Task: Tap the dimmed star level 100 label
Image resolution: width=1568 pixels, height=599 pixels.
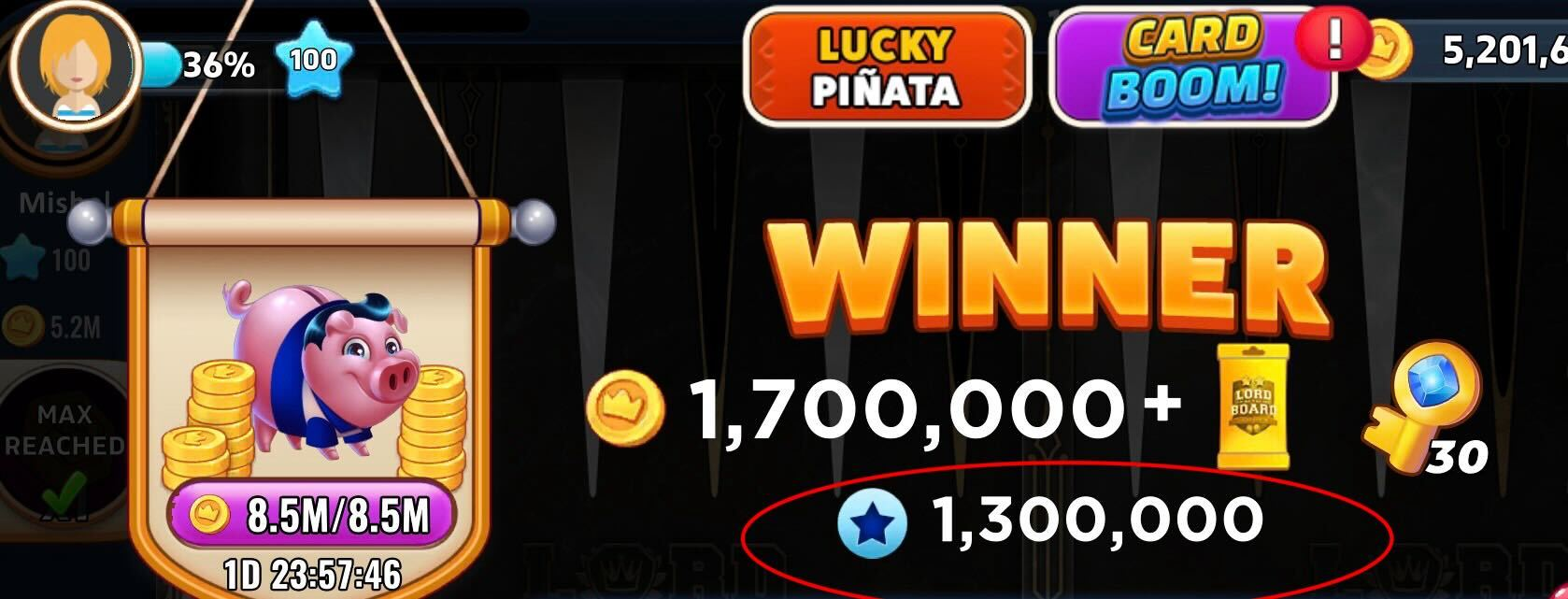Action: (x=47, y=259)
